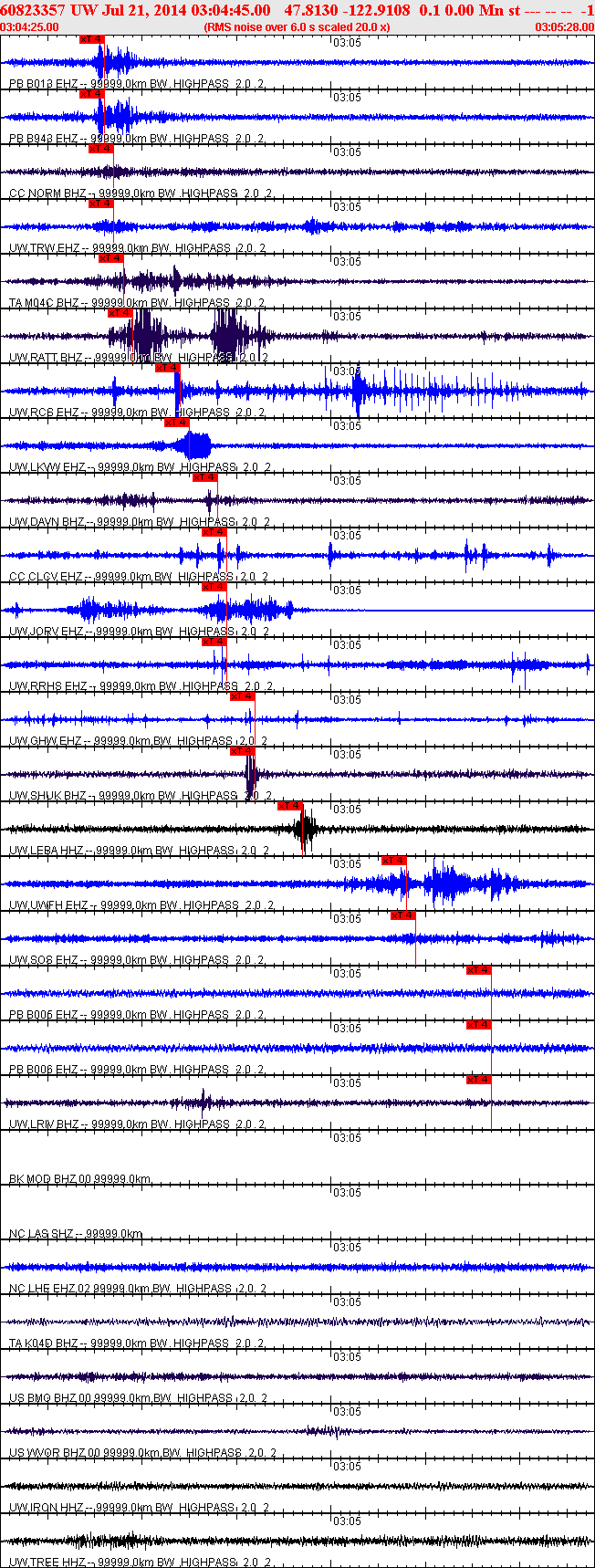This screenshot has height=1568, width=595.
Task: Click the UW SO8 EHZ station label
Action: pos(137,960)
